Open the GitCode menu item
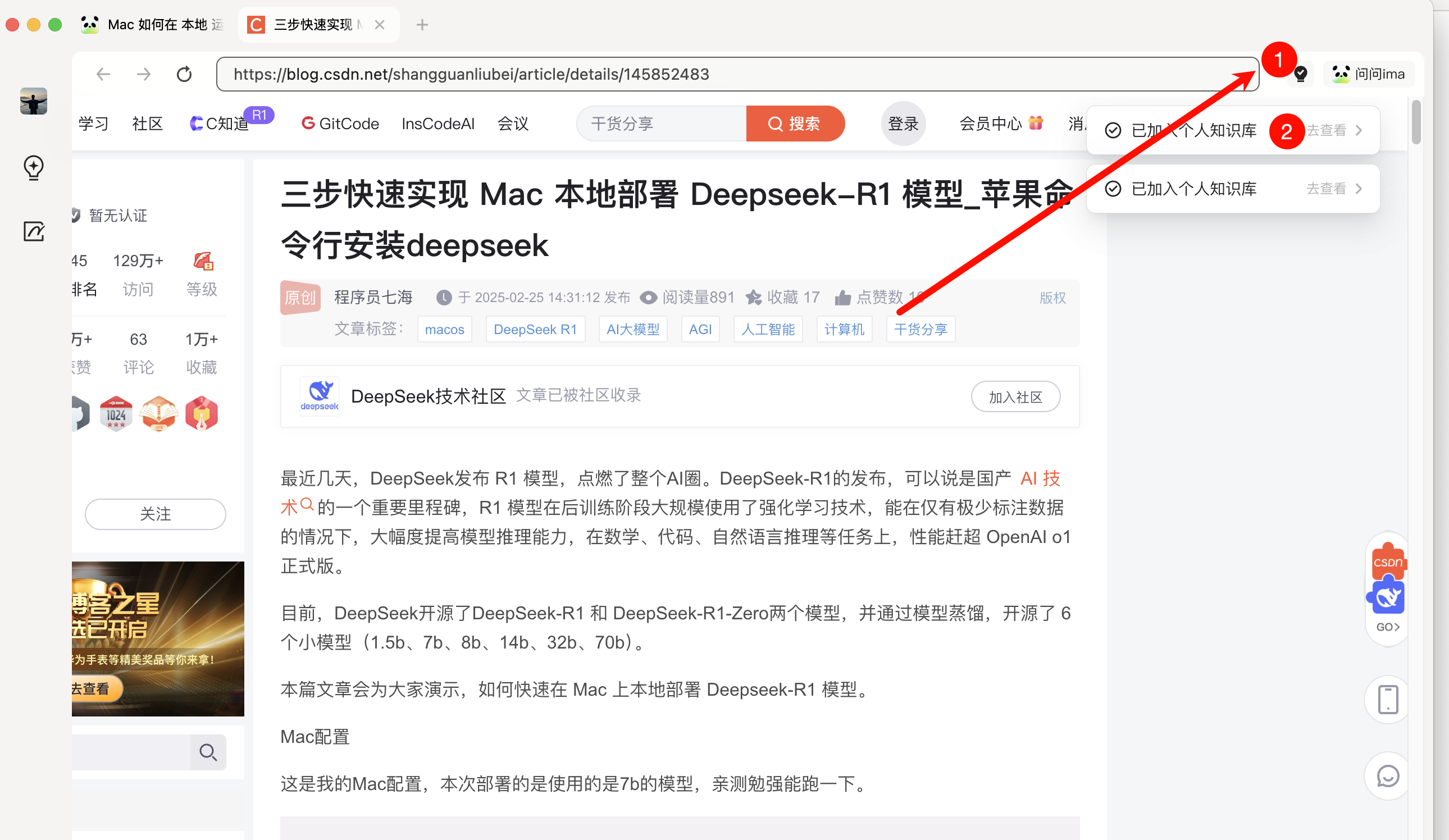Image resolution: width=1449 pixels, height=840 pixels. (340, 124)
